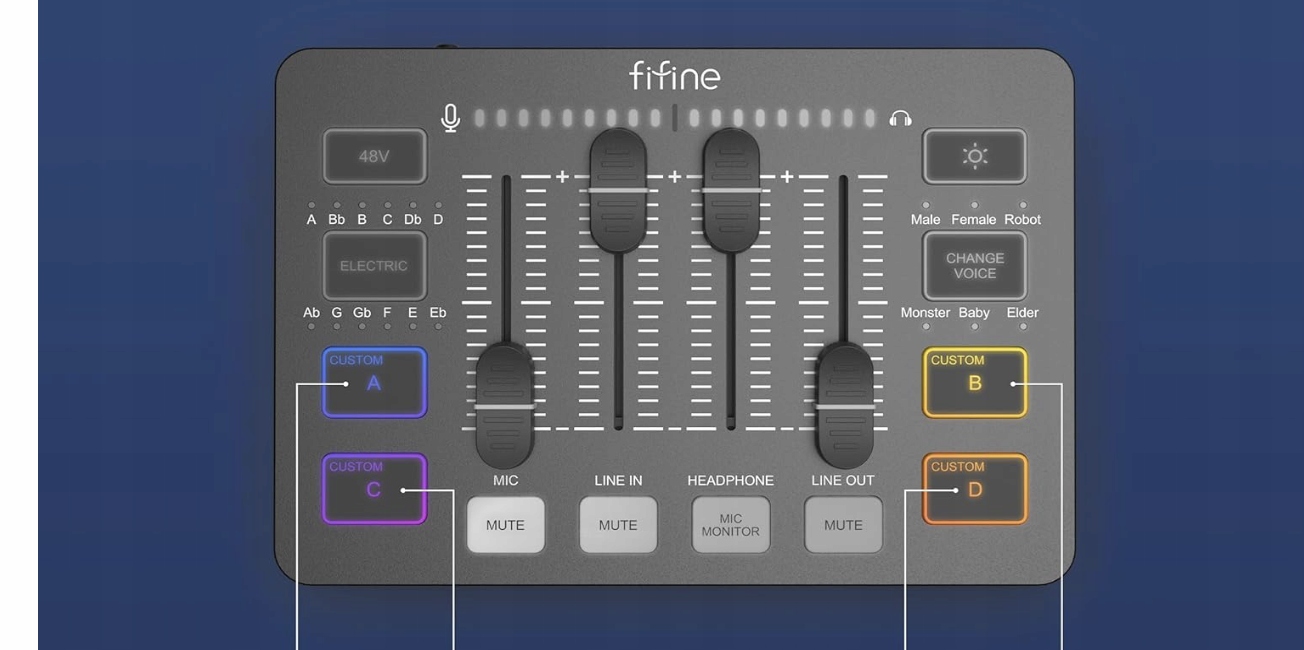Screen dimensions: 1304x650
Task: Toggle the 48V phantom power button
Action: [x=375, y=156]
